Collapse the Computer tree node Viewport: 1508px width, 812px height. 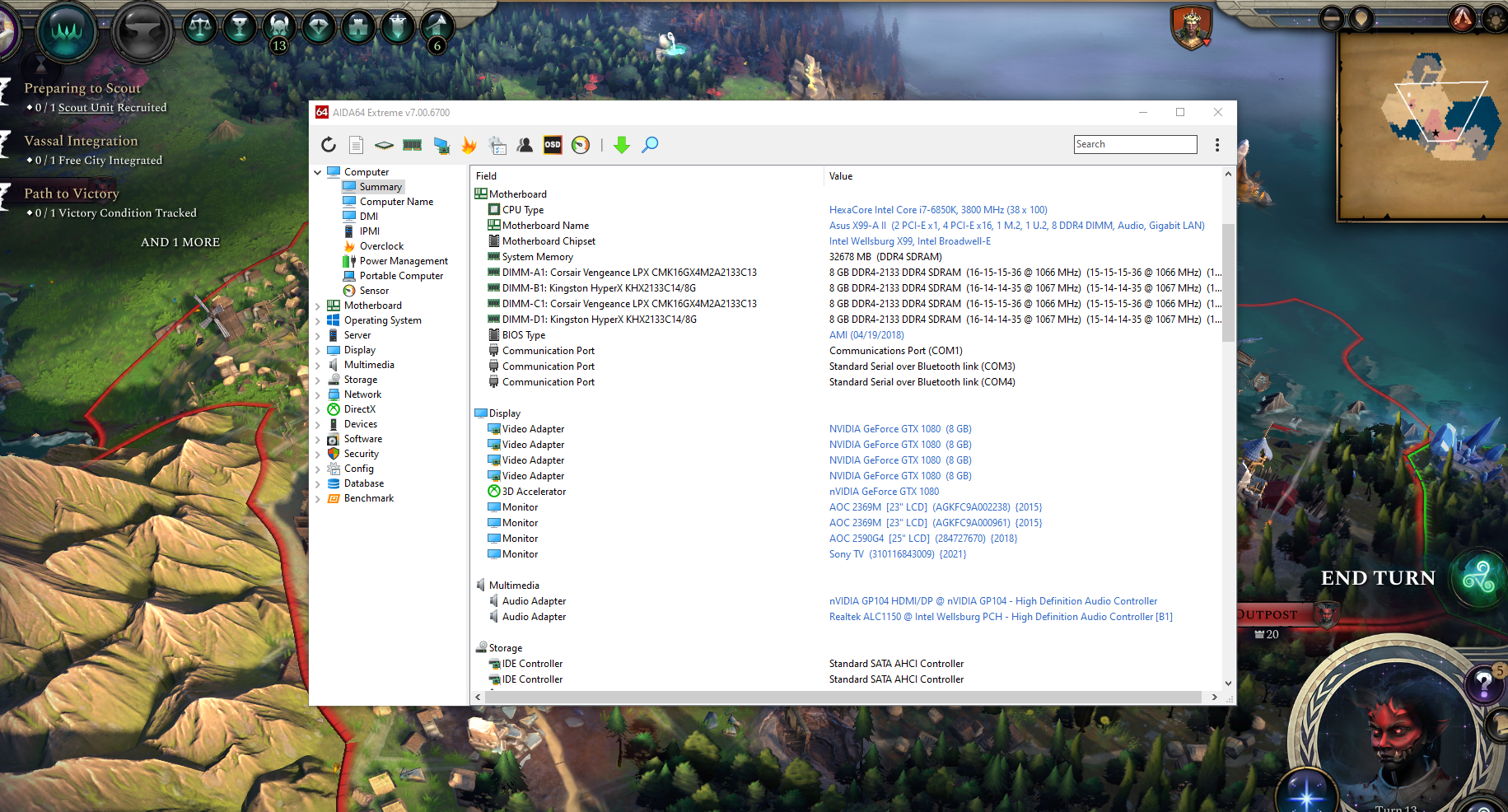tap(318, 172)
